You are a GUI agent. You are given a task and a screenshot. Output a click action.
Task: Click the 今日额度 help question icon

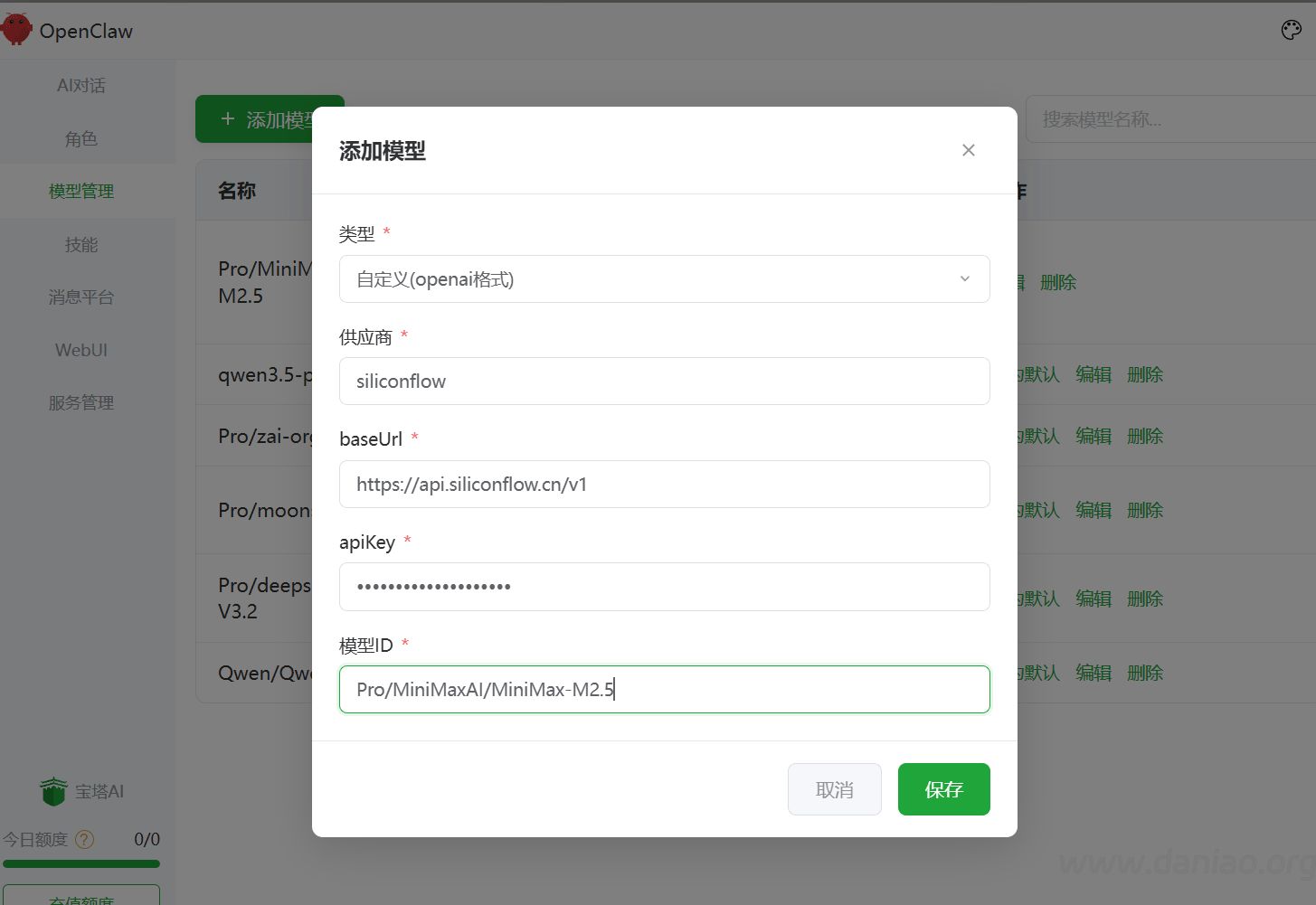pos(84,840)
